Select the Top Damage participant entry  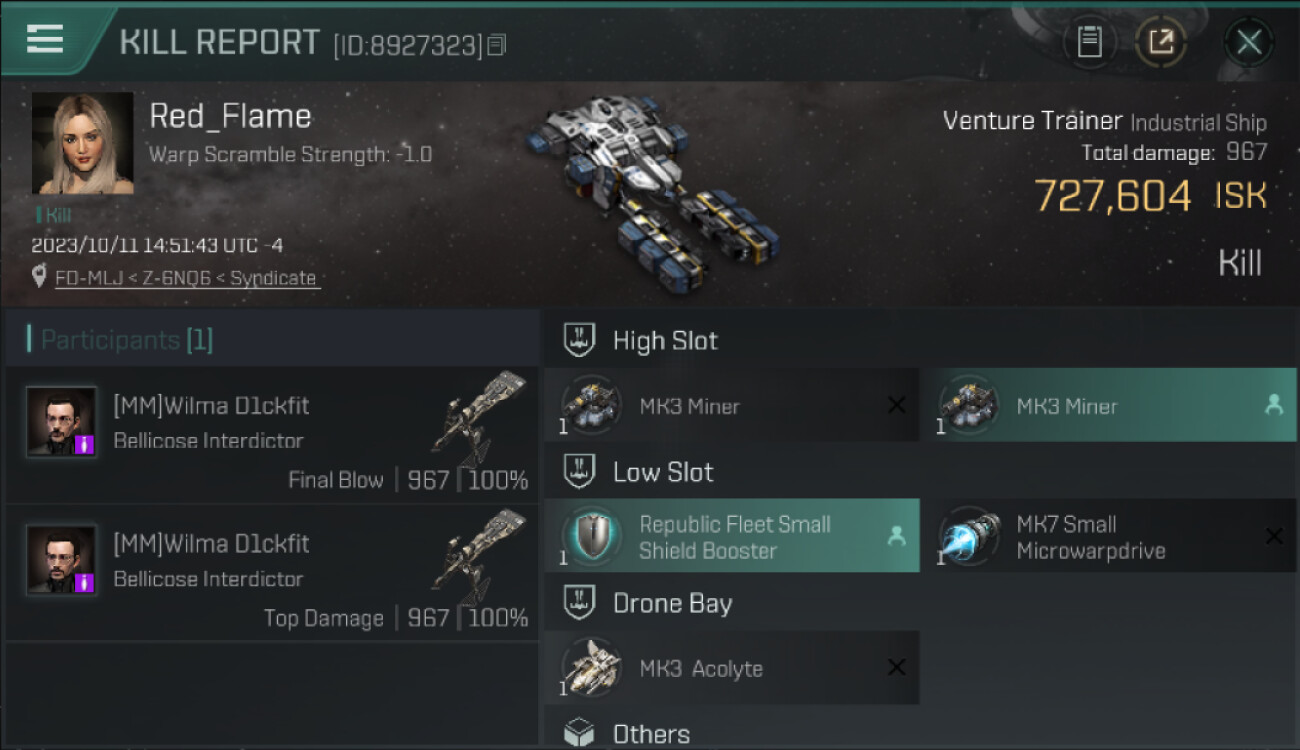click(x=272, y=574)
